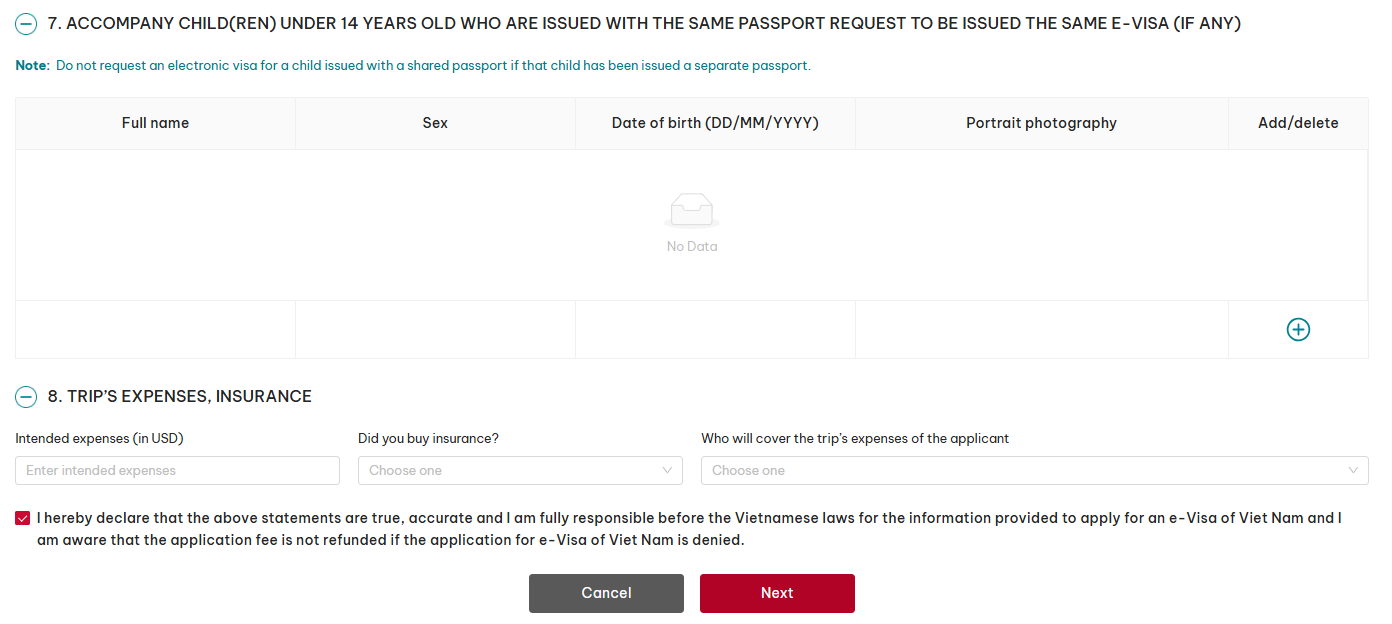Click the Portrait photography column header
Image resolution: width=1392 pixels, height=624 pixels.
[x=1041, y=123]
